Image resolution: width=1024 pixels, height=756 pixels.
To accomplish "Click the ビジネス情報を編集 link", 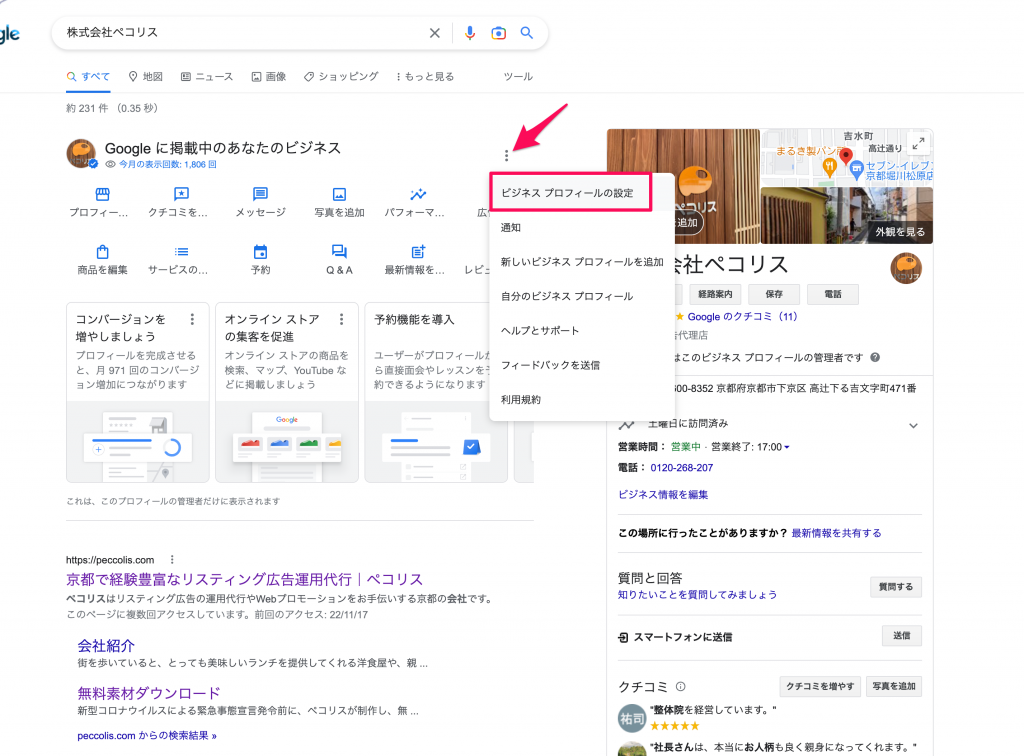I will pos(663,494).
